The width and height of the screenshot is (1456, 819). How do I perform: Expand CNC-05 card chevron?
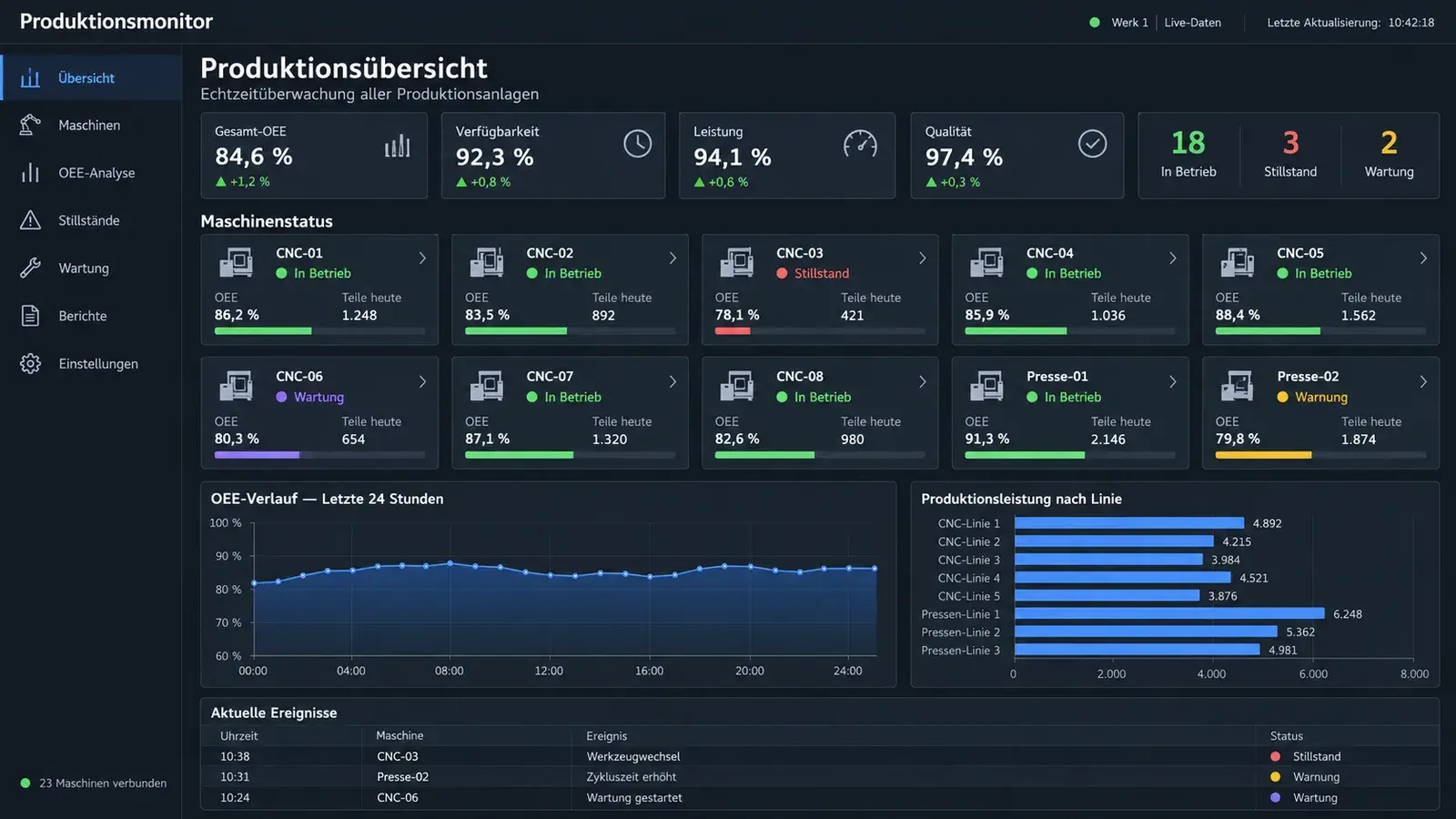(x=1423, y=258)
